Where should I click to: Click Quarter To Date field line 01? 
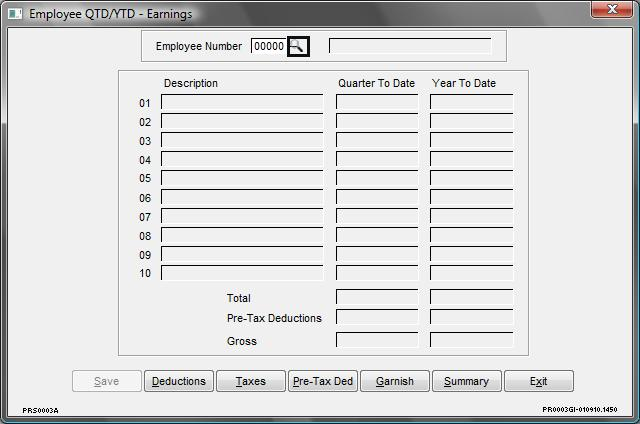(x=377, y=102)
